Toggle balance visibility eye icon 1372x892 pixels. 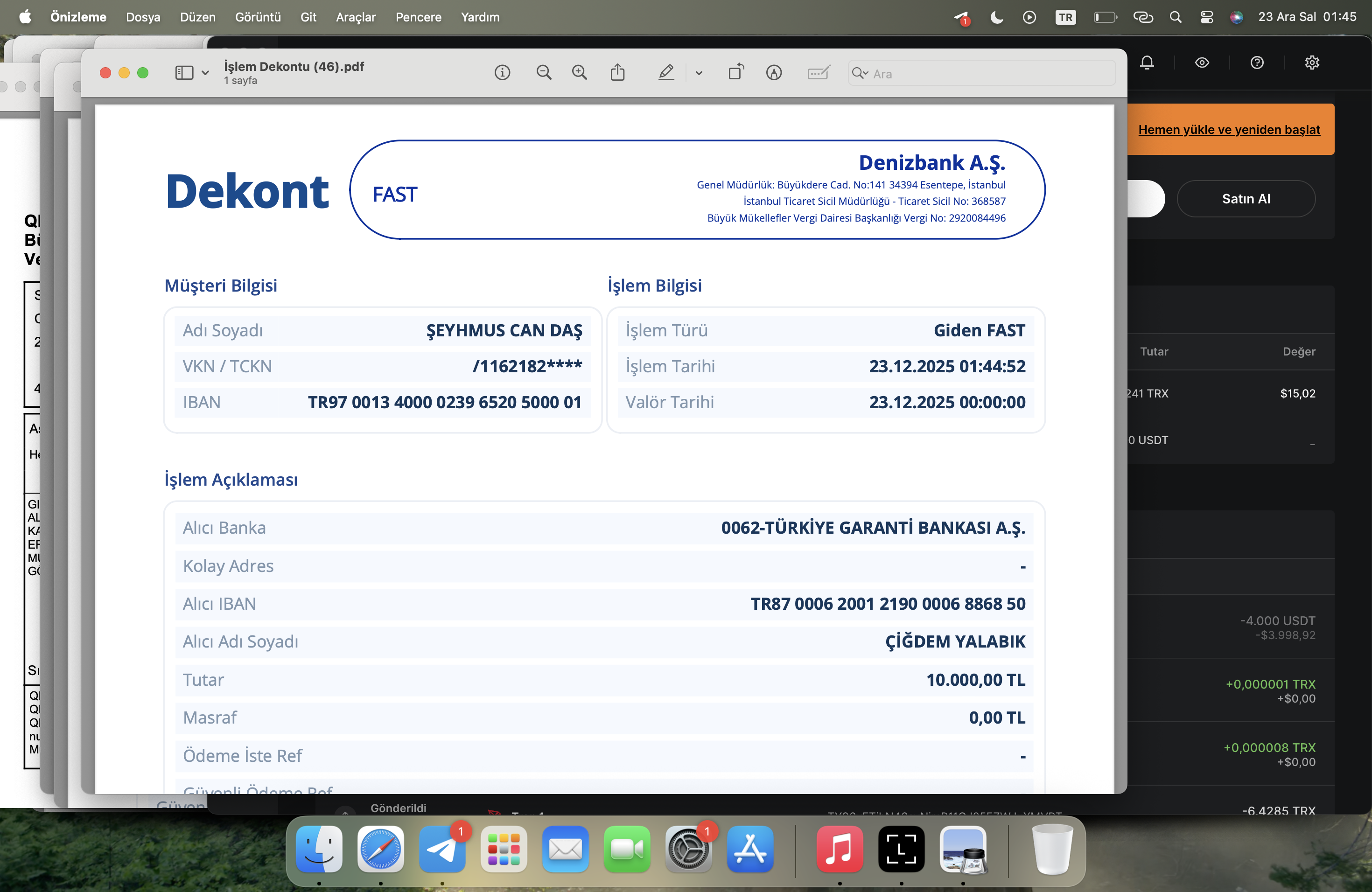click(x=1202, y=62)
